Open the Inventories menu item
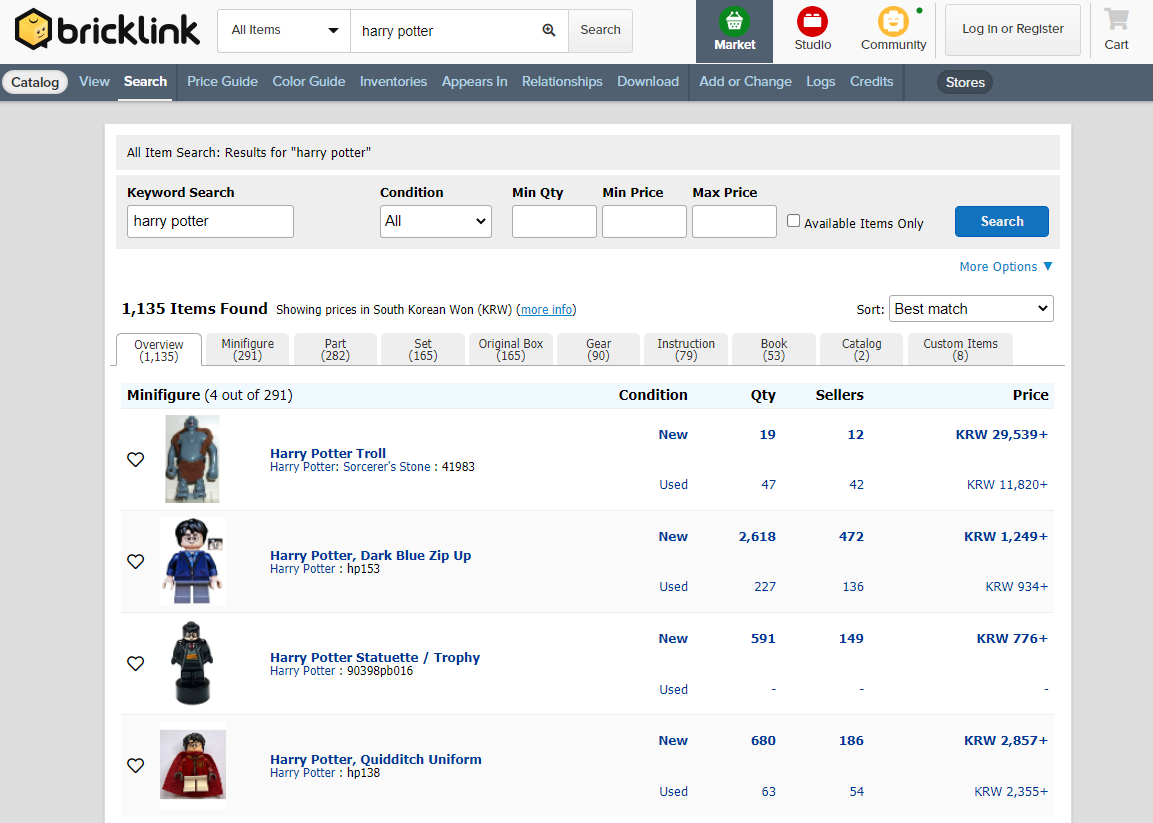 [x=393, y=82]
